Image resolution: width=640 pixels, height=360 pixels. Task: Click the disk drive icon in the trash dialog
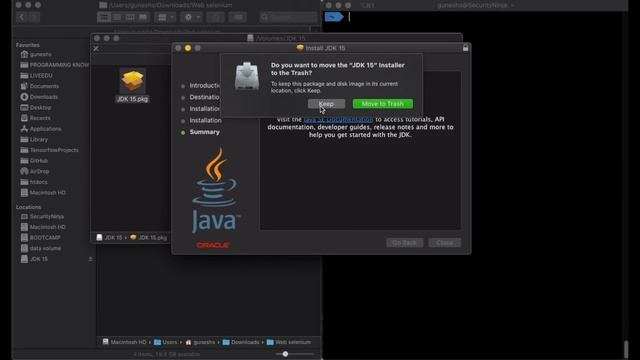(x=247, y=76)
